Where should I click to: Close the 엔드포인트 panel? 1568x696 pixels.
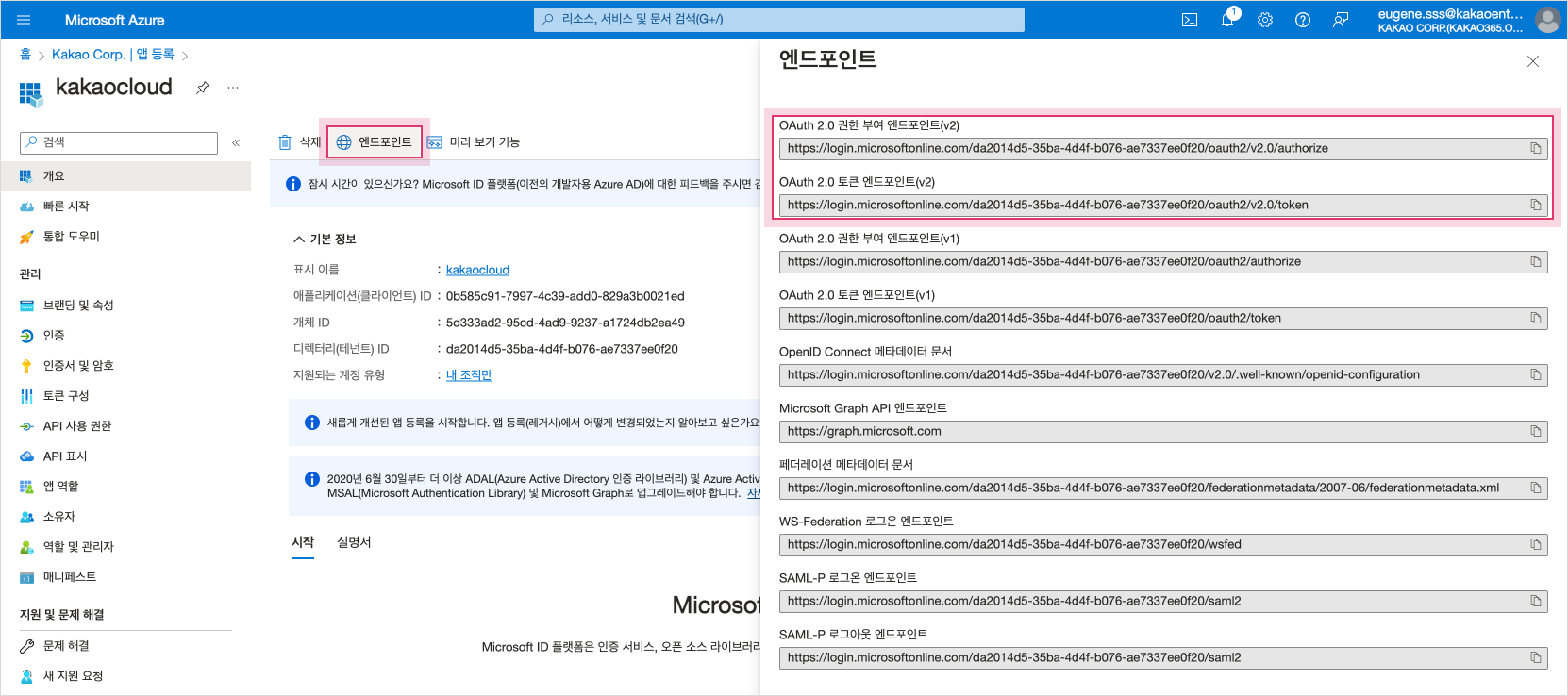tap(1533, 61)
